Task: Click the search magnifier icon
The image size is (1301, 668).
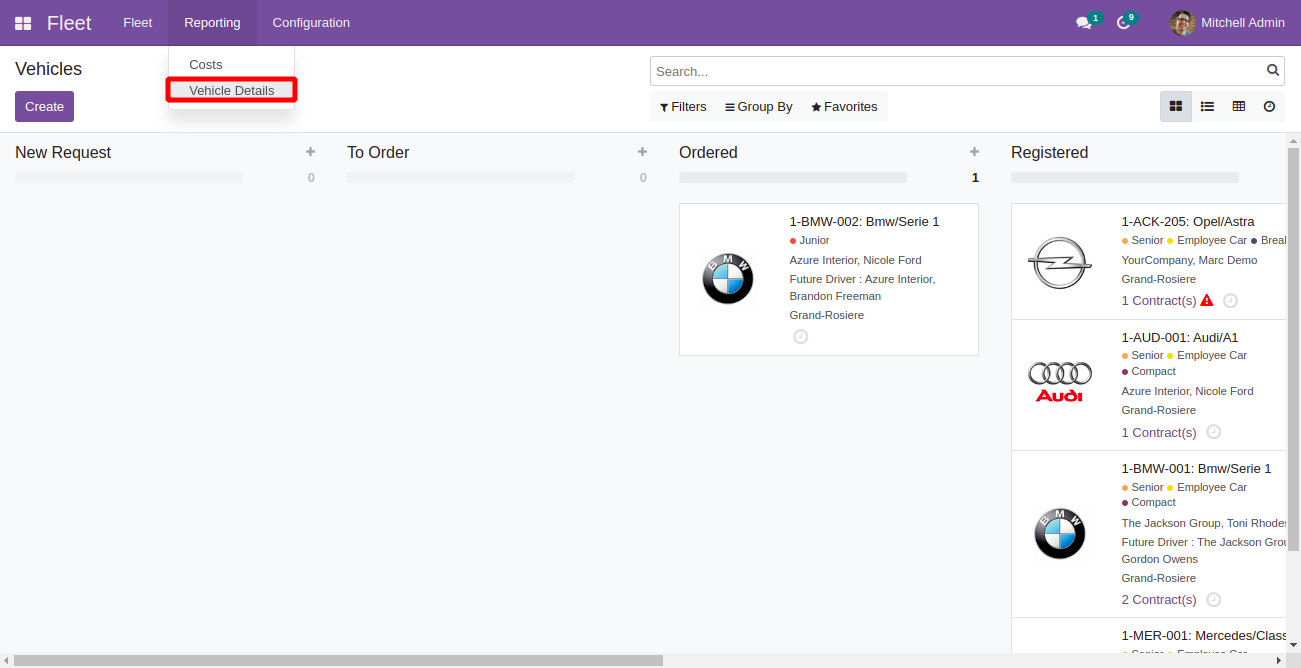Action: [1273, 71]
